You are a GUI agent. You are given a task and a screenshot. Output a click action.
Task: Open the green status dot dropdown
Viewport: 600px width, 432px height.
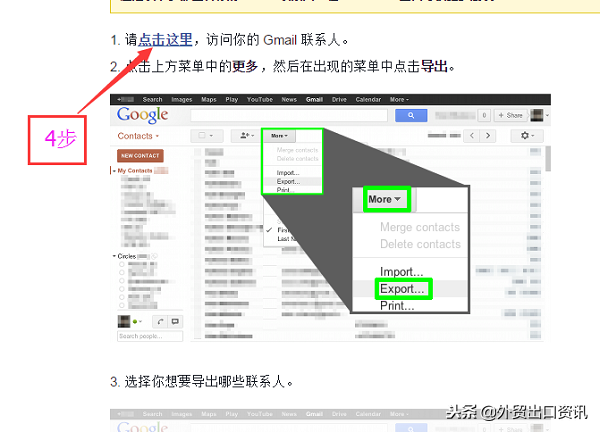point(137,322)
